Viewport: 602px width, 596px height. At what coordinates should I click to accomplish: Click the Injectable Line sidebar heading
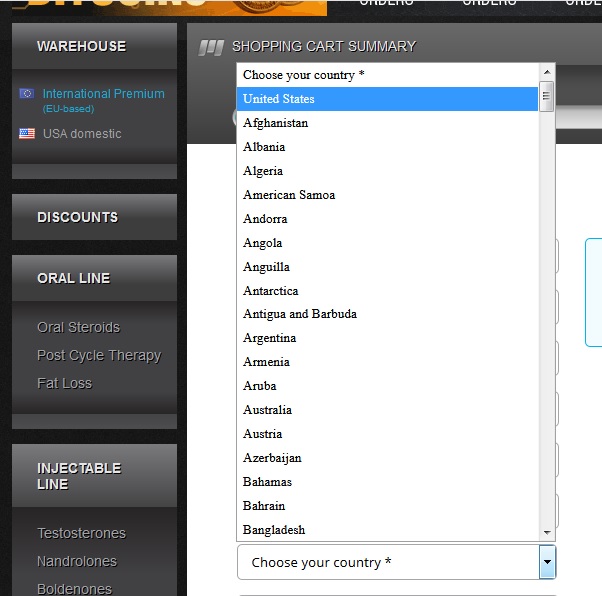(79, 476)
